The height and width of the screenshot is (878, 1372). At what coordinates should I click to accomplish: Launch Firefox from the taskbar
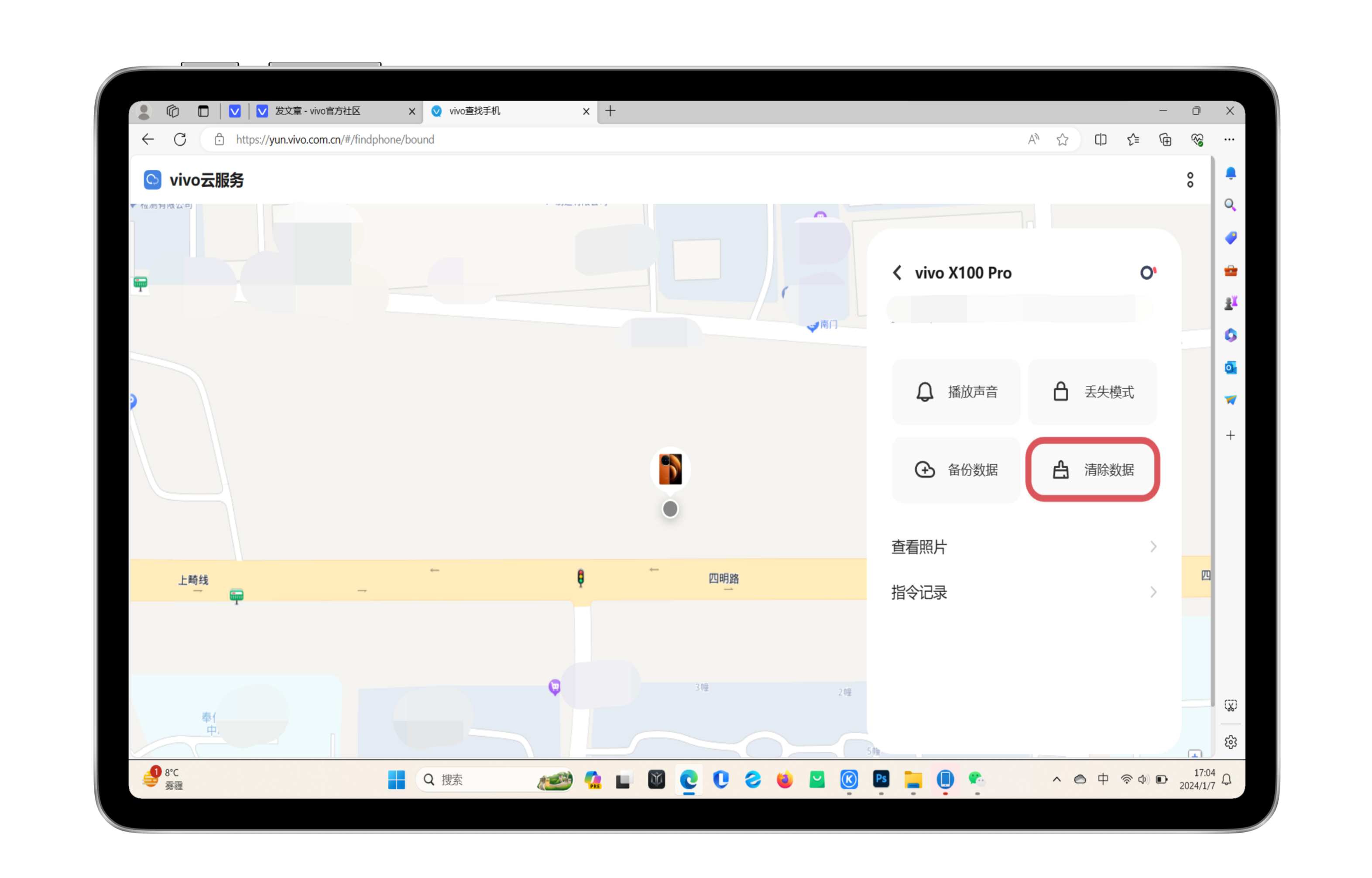coord(785,780)
